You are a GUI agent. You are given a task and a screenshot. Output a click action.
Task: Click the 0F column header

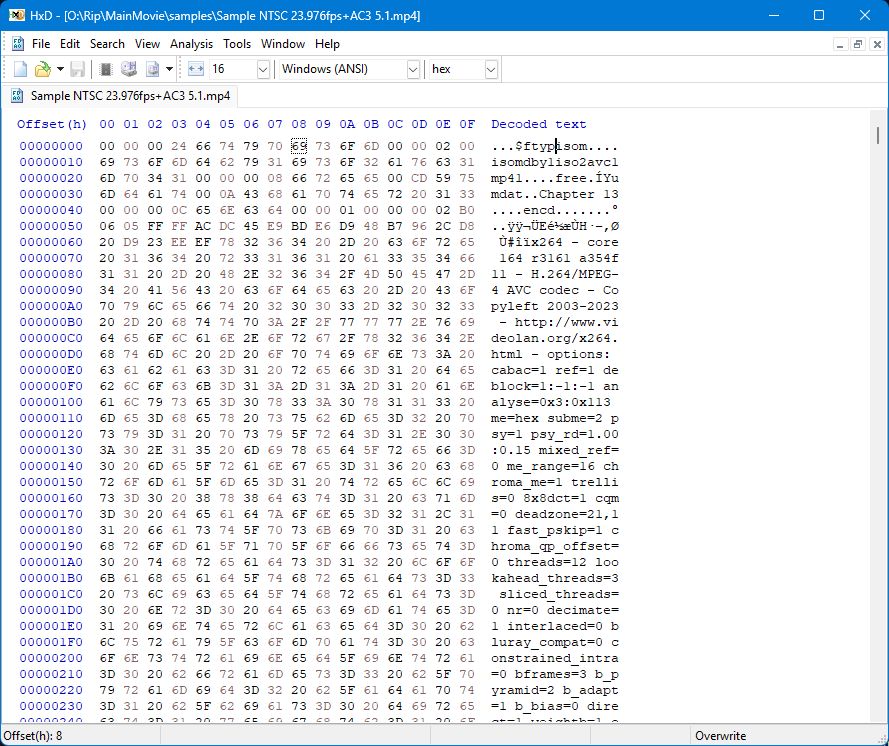(467, 124)
